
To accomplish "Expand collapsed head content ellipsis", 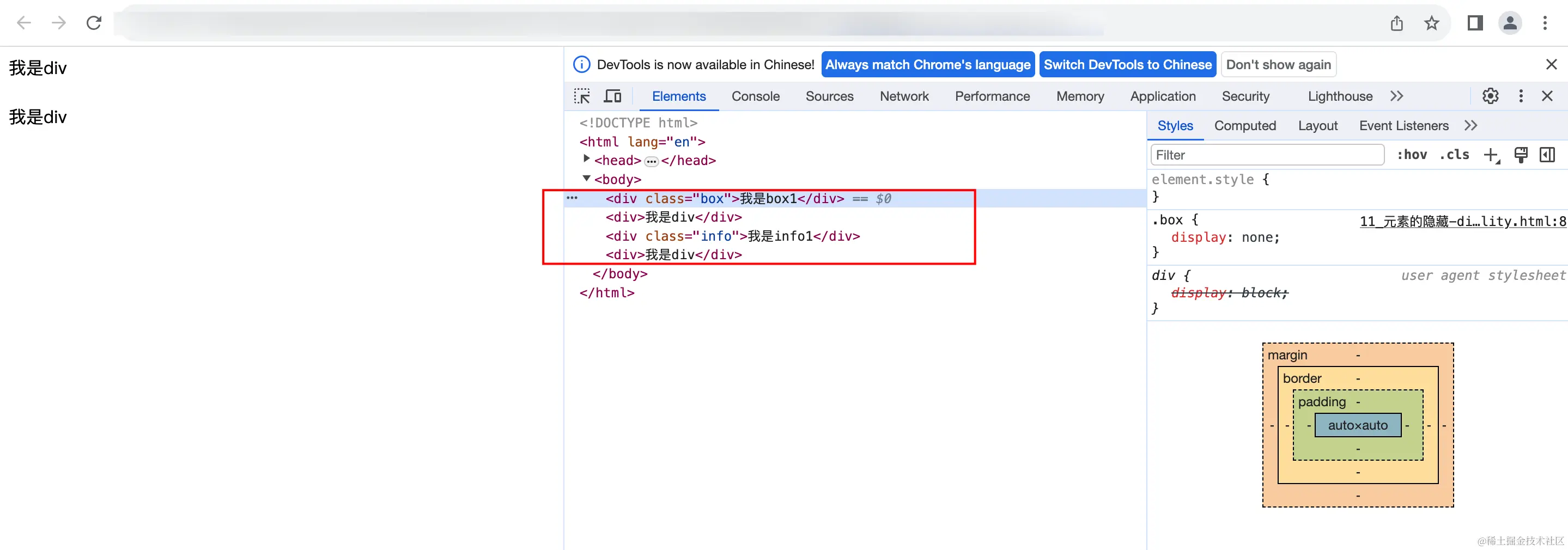I will (651, 161).
